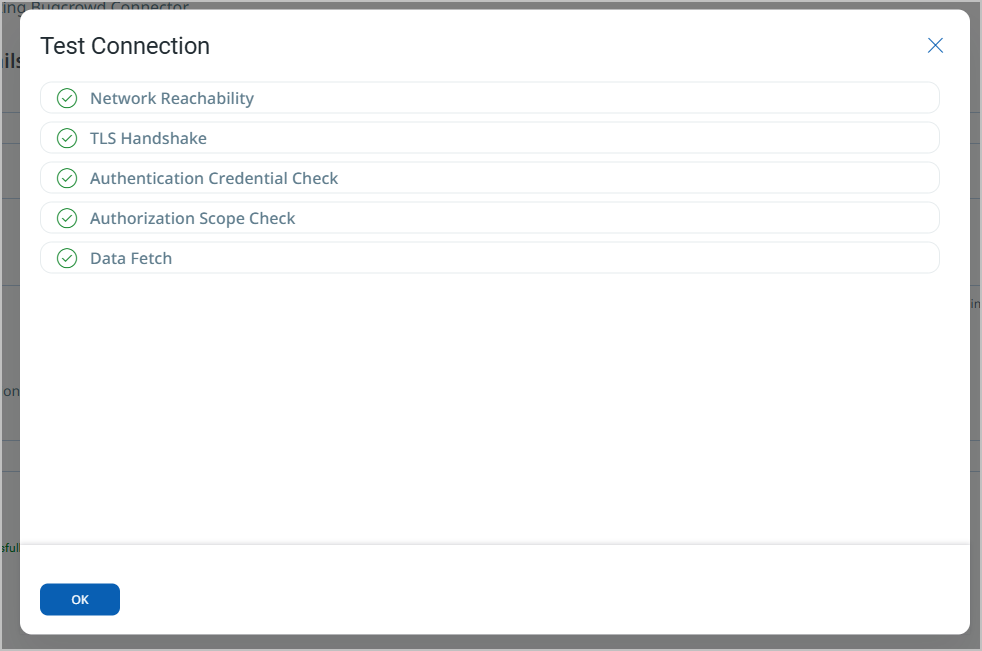Click the footer divider line above OK
The image size is (982, 651).
[495, 544]
